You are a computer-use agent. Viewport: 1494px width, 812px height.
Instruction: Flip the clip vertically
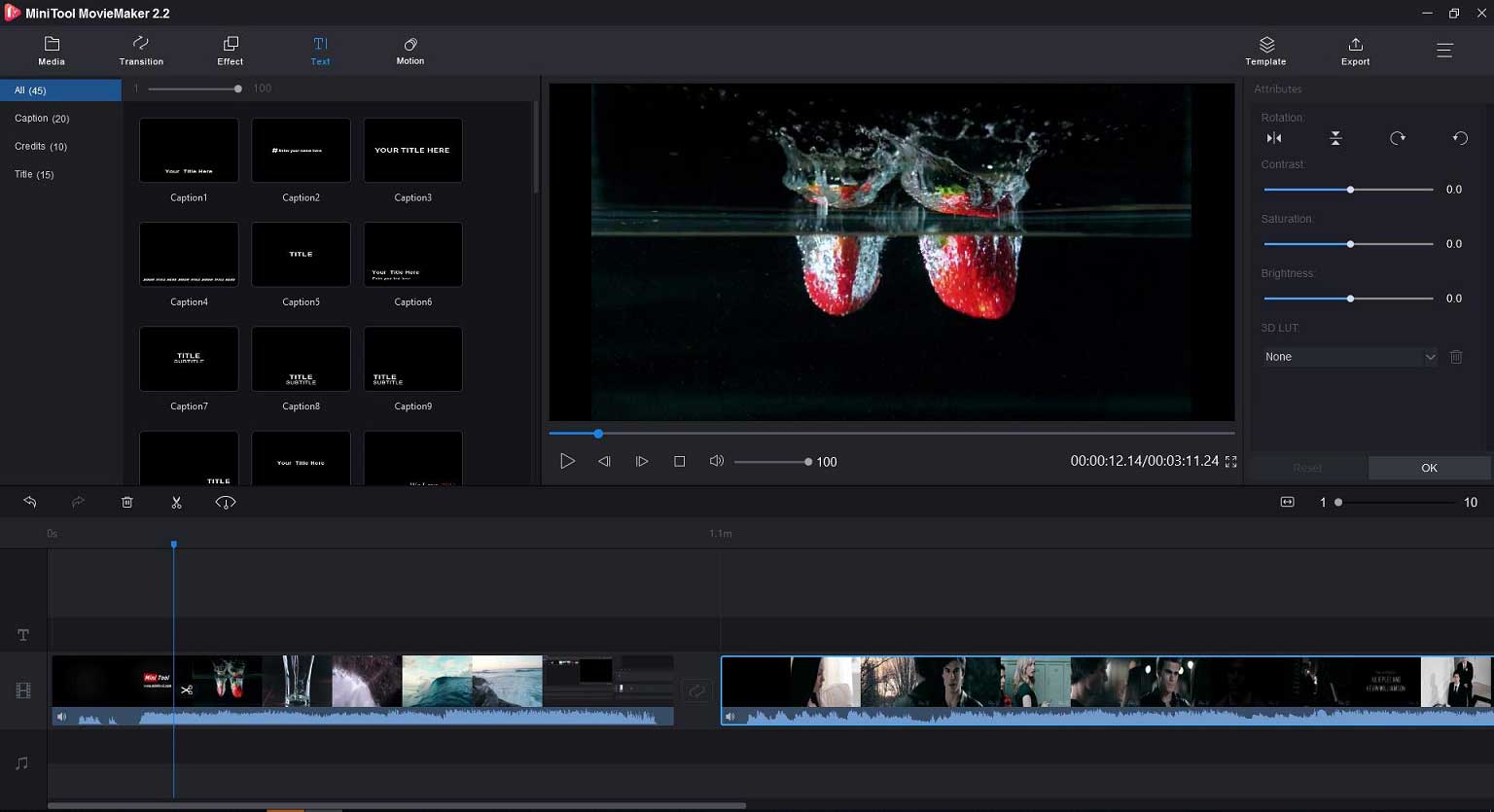point(1335,137)
